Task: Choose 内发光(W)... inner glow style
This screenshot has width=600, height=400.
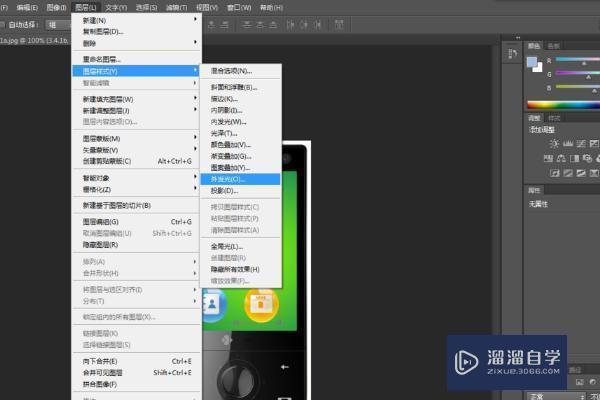Action: pos(240,122)
